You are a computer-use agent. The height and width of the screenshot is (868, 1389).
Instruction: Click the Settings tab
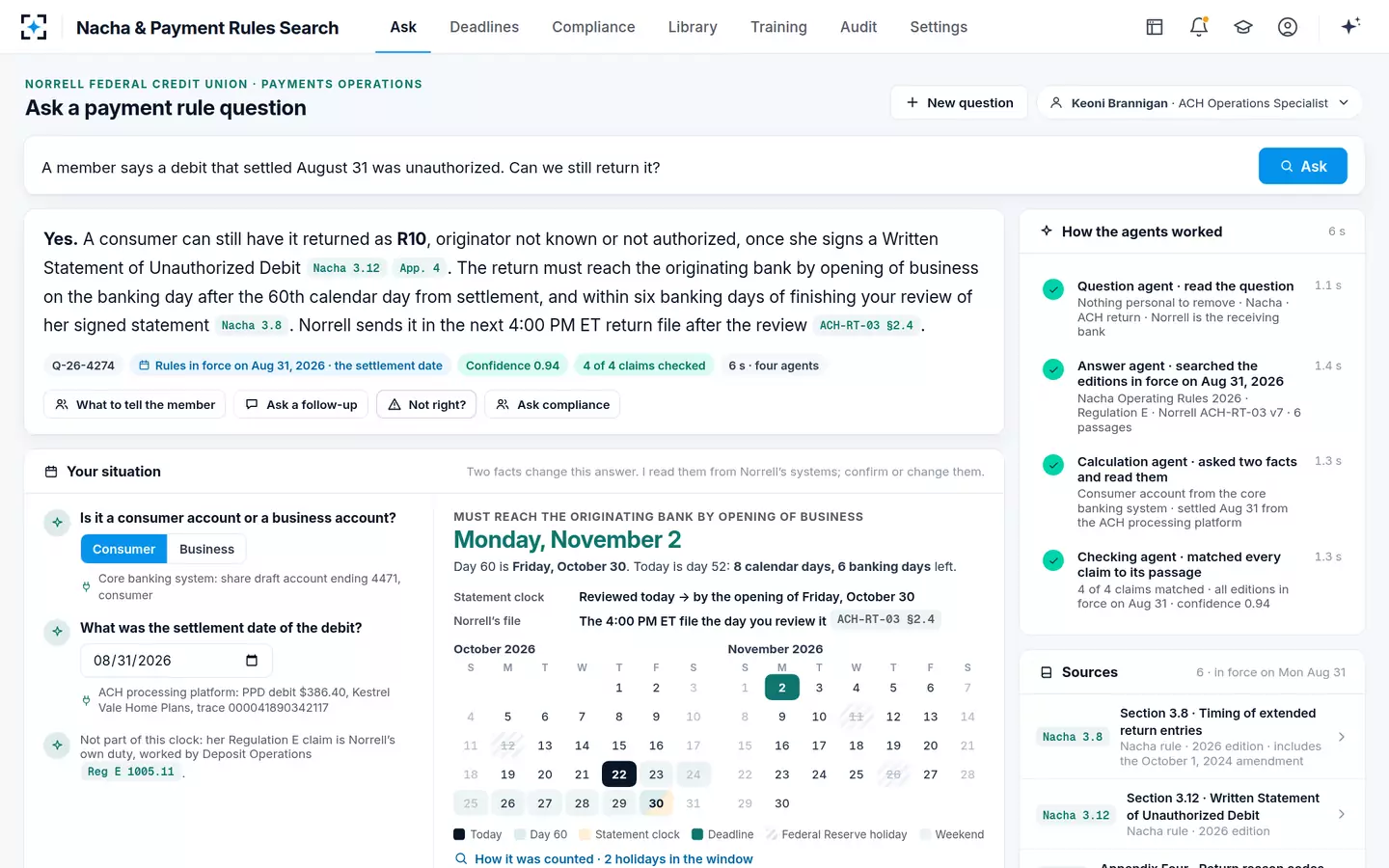point(939,27)
